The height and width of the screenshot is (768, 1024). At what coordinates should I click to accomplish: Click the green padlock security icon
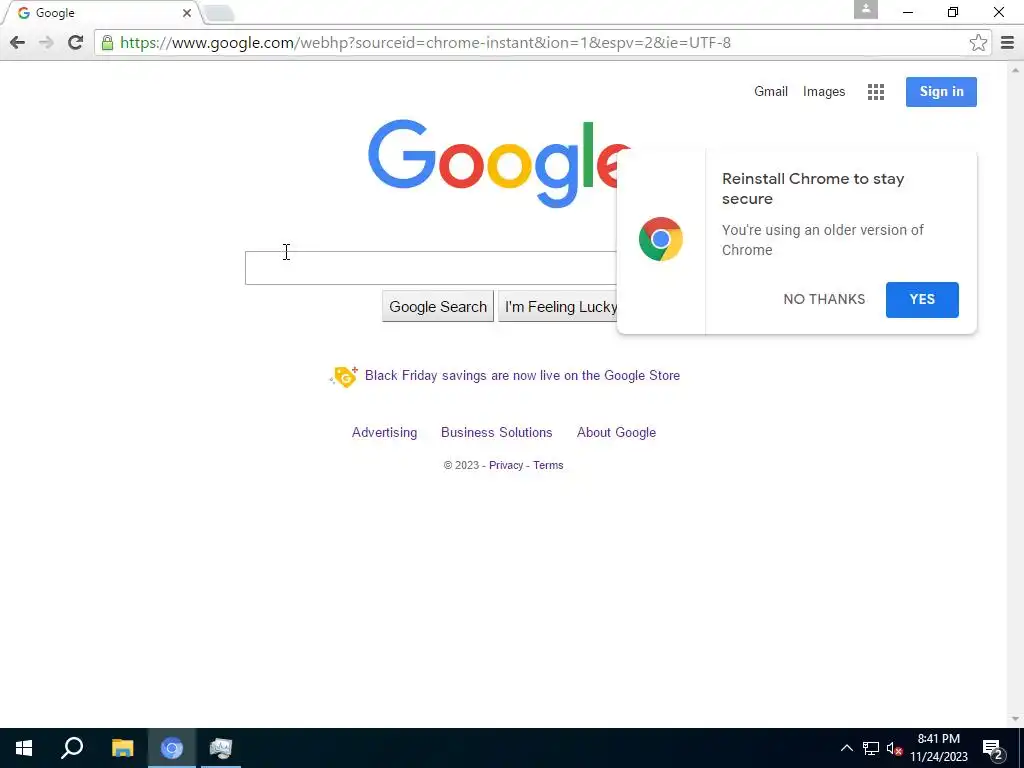[x=107, y=43]
